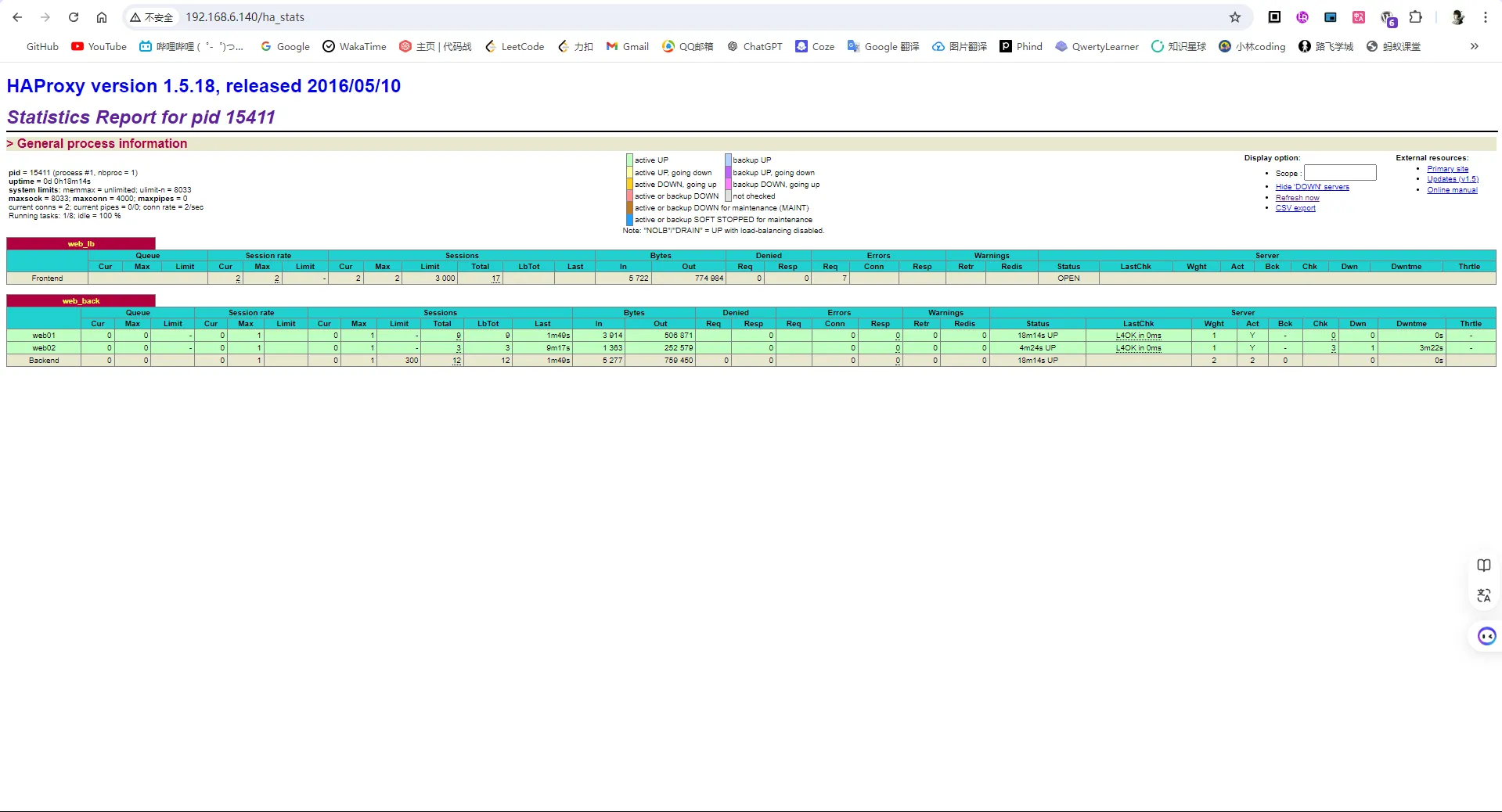Image resolution: width=1502 pixels, height=812 pixels.
Task: Open reading mode book icon at right
Action: point(1484,566)
